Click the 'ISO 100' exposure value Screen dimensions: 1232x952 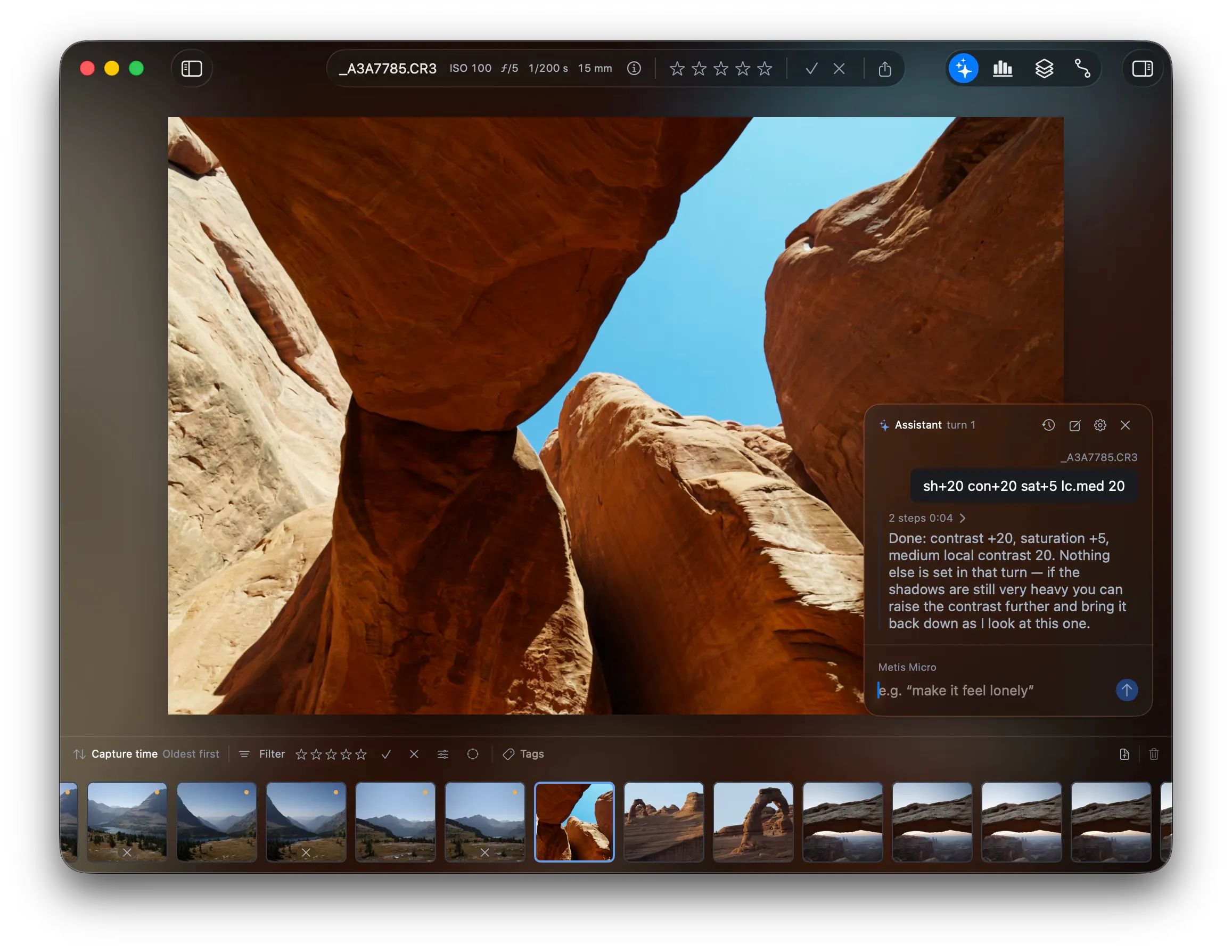point(470,68)
